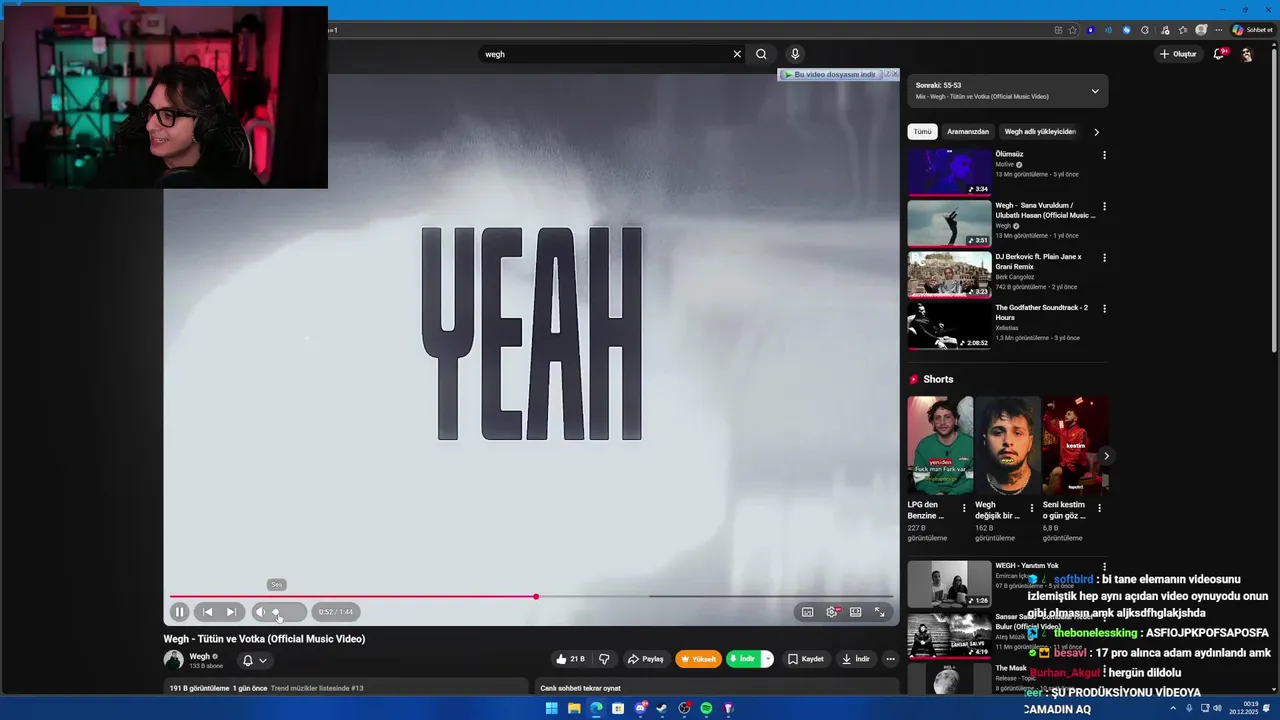Open notification bell dropdown for Wegh channel

[255, 660]
